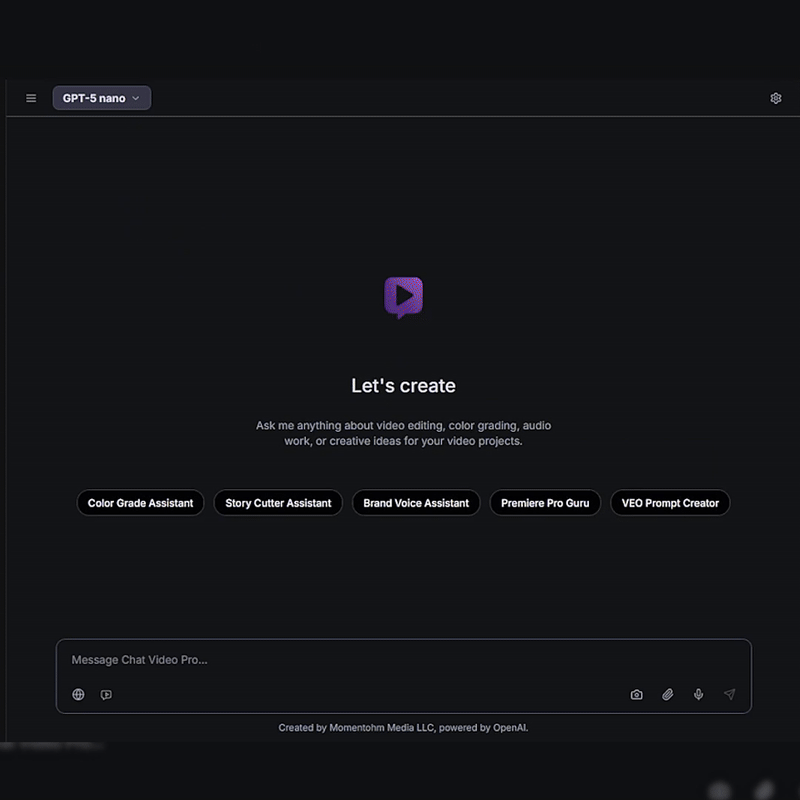Start the Color Grade Assistant
The image size is (800, 800).
[x=140, y=503]
